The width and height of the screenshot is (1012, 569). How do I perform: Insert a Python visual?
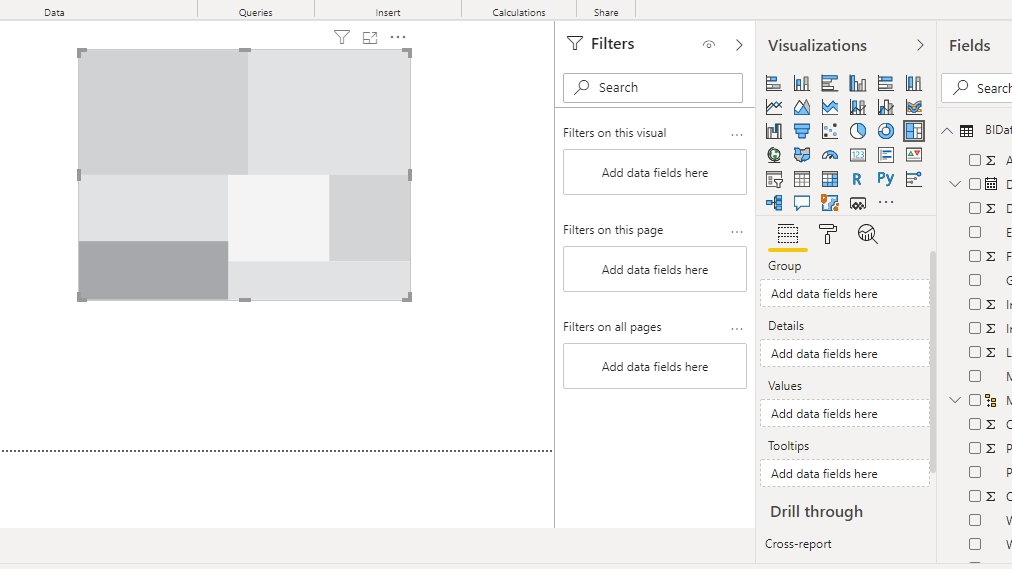point(885,179)
